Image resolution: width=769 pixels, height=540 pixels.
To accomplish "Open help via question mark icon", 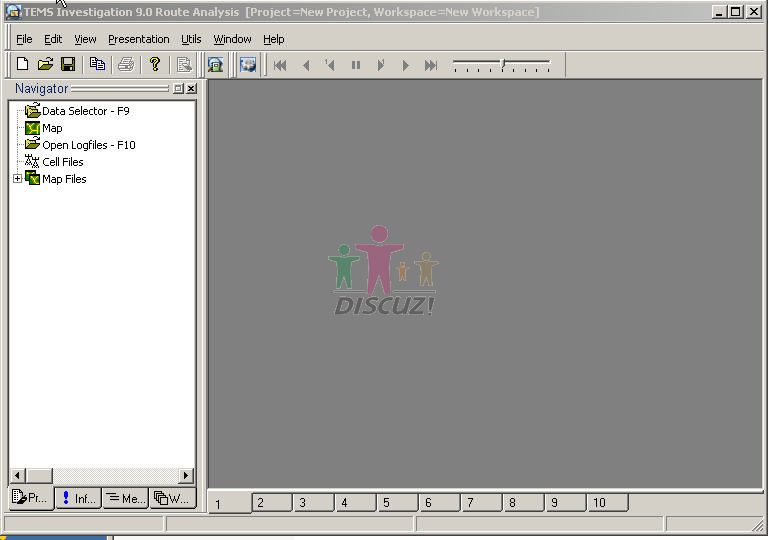I will coord(155,65).
